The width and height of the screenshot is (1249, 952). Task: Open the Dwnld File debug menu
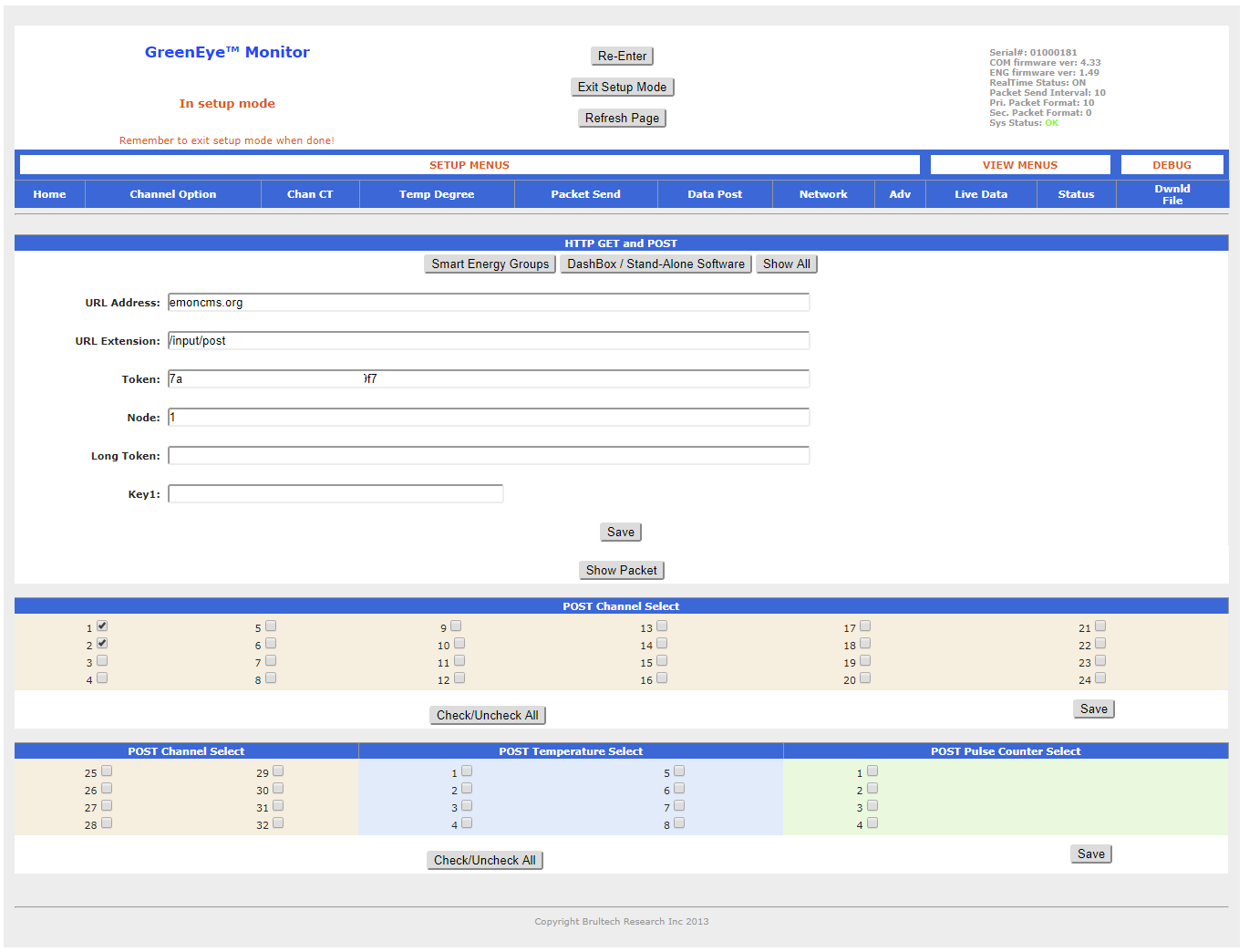pos(1172,194)
